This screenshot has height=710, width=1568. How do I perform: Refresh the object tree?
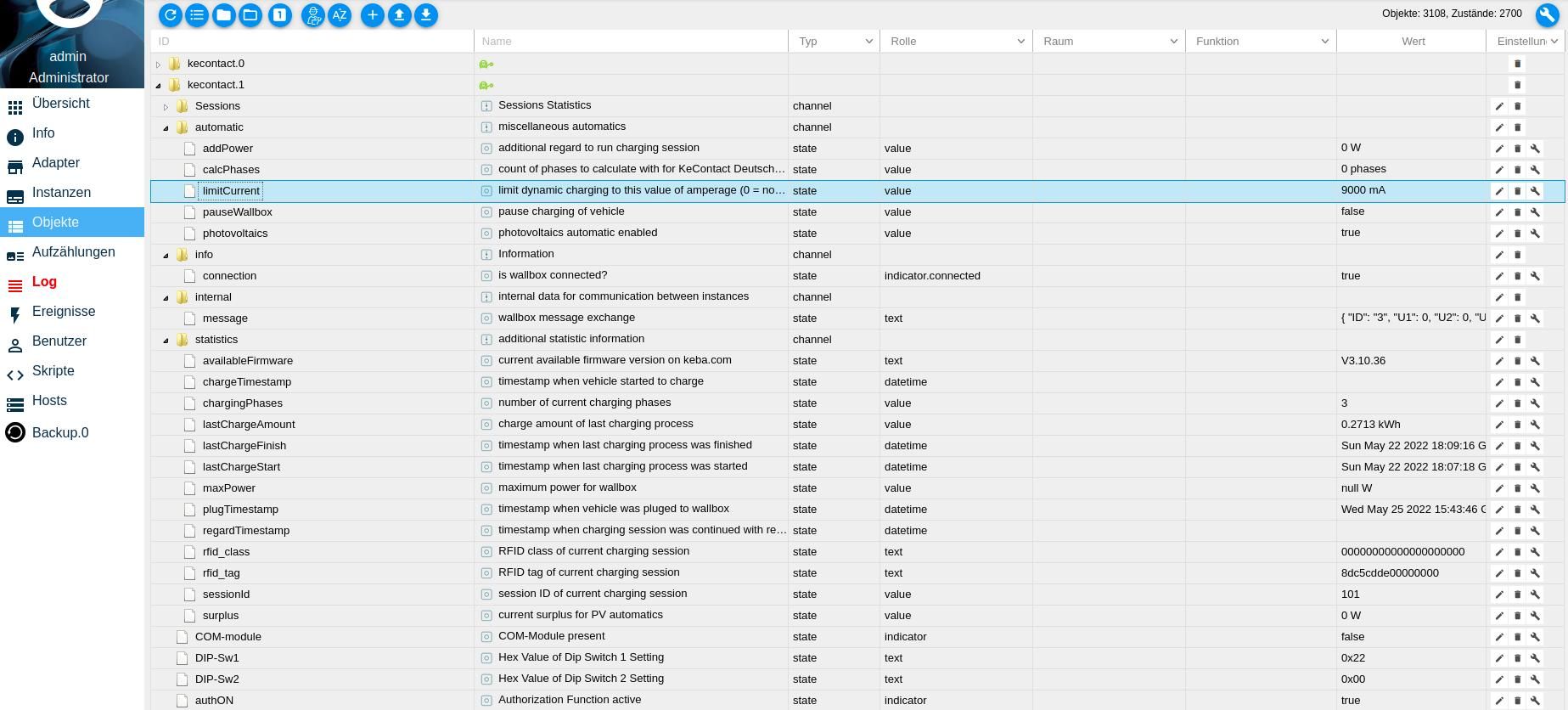tap(171, 14)
